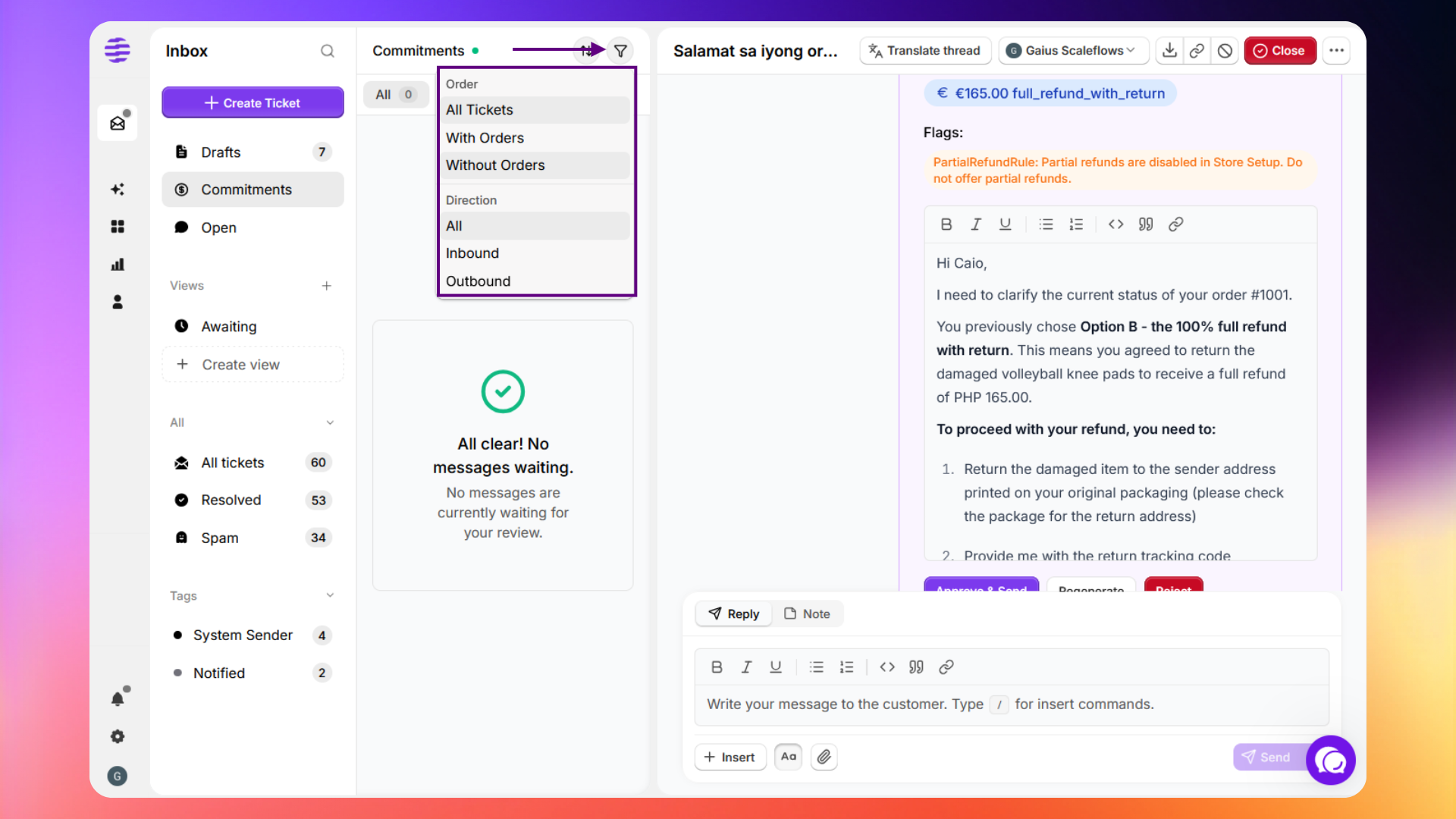This screenshot has height=819, width=1456.
Task: Close the ticket with Close button
Action: (x=1280, y=51)
